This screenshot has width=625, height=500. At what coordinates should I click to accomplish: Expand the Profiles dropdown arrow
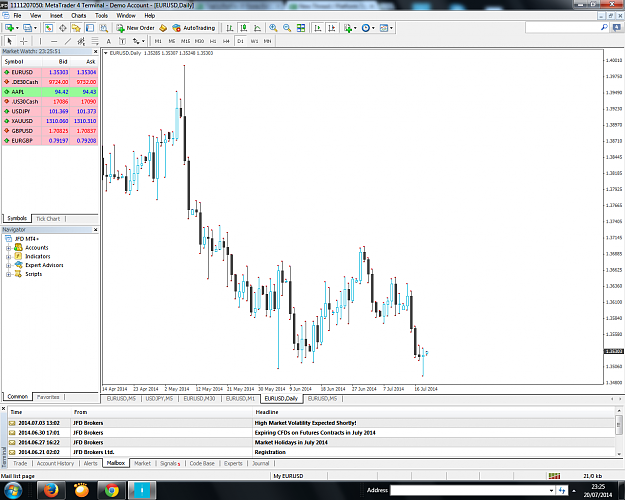click(35, 28)
